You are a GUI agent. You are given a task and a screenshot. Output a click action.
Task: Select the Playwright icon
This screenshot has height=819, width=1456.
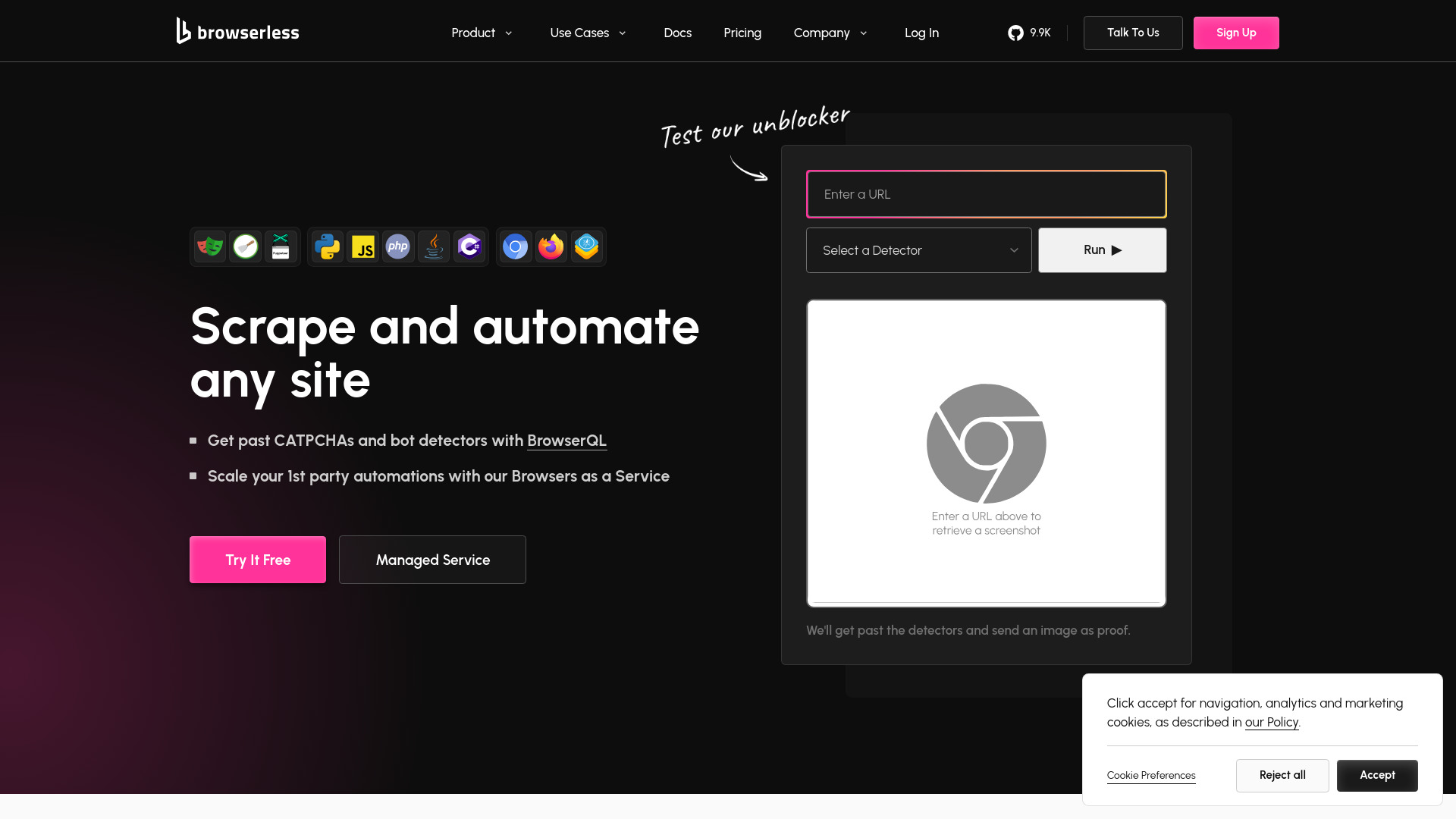[210, 246]
